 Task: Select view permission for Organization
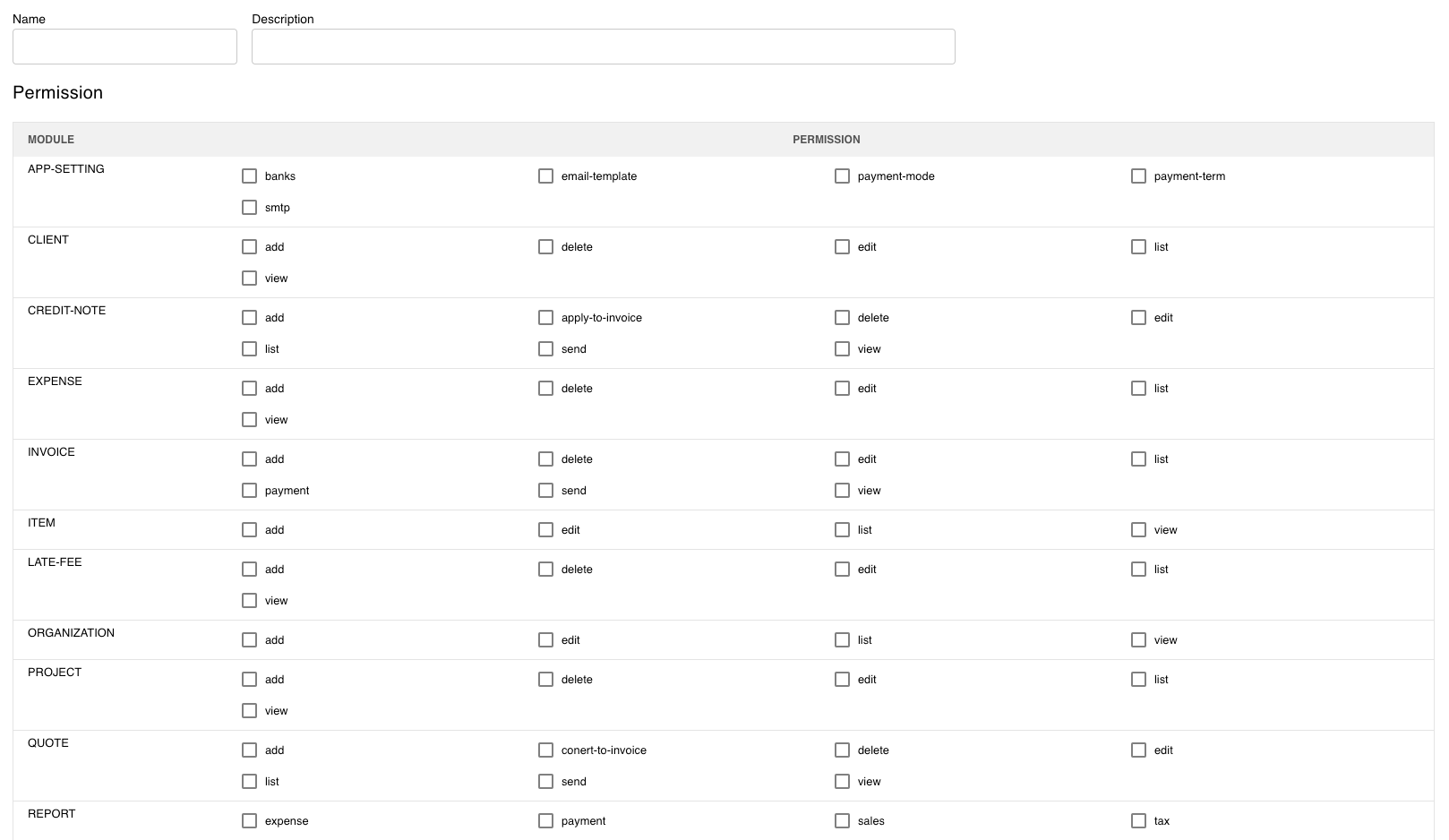(1139, 640)
